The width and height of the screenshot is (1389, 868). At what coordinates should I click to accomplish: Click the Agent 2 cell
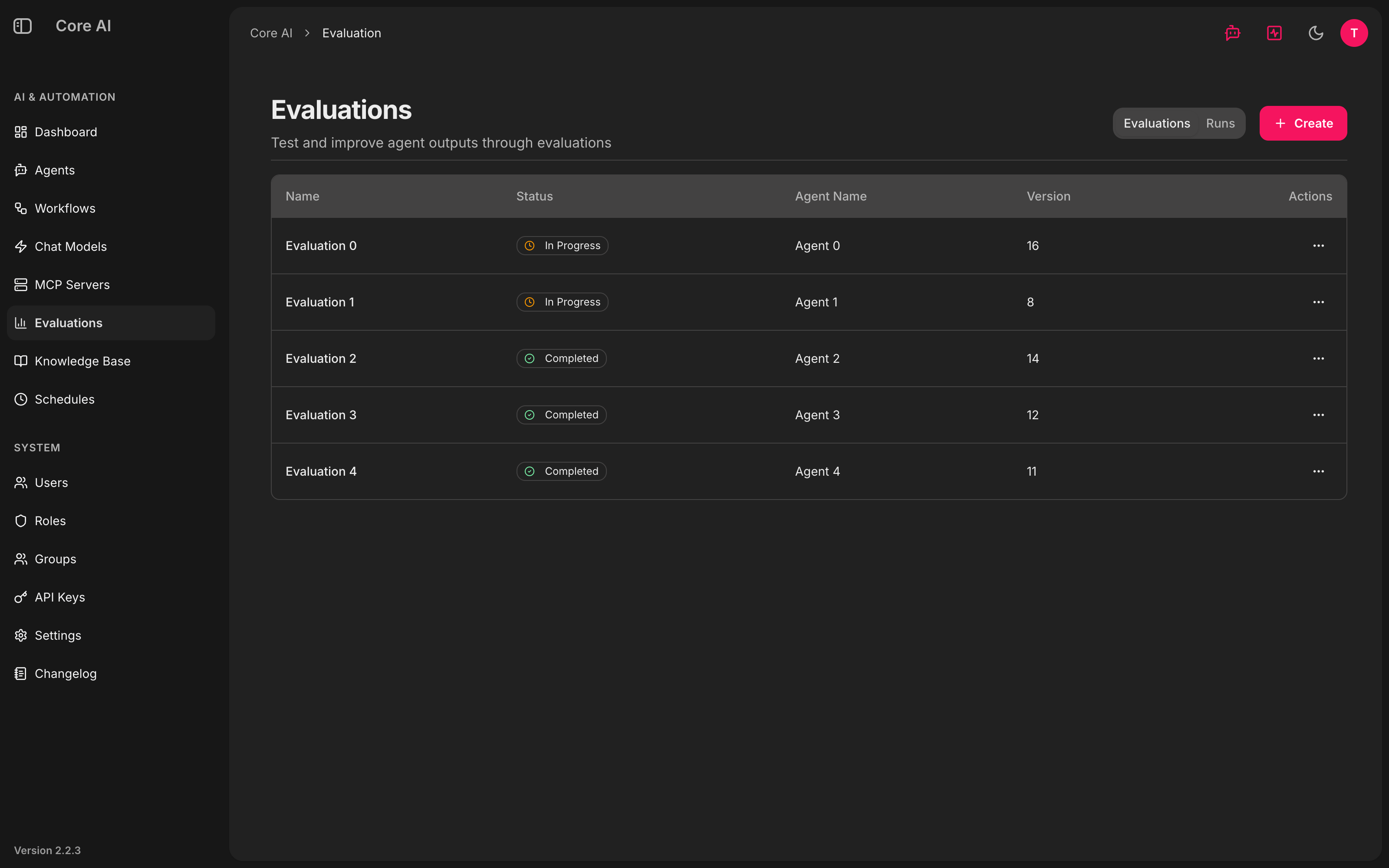click(x=817, y=358)
